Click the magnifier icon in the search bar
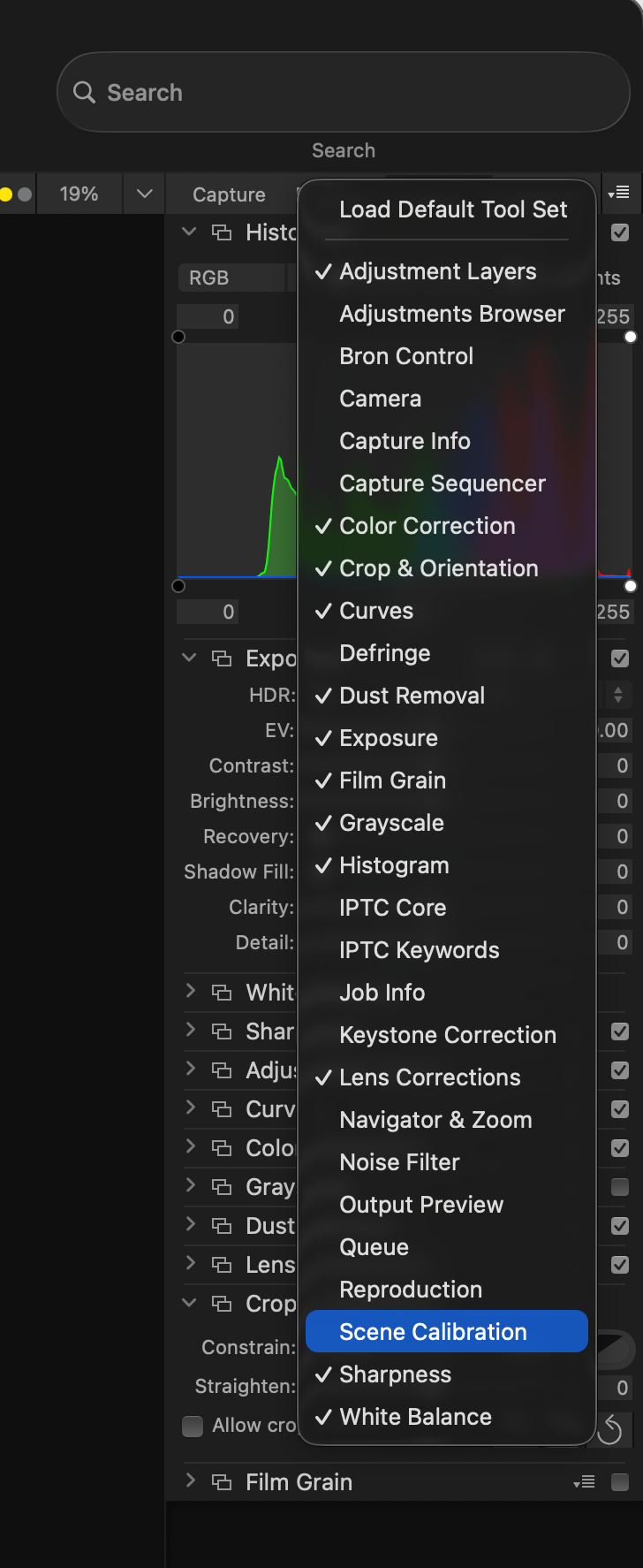Image resolution: width=643 pixels, height=1568 pixels. coord(84,93)
